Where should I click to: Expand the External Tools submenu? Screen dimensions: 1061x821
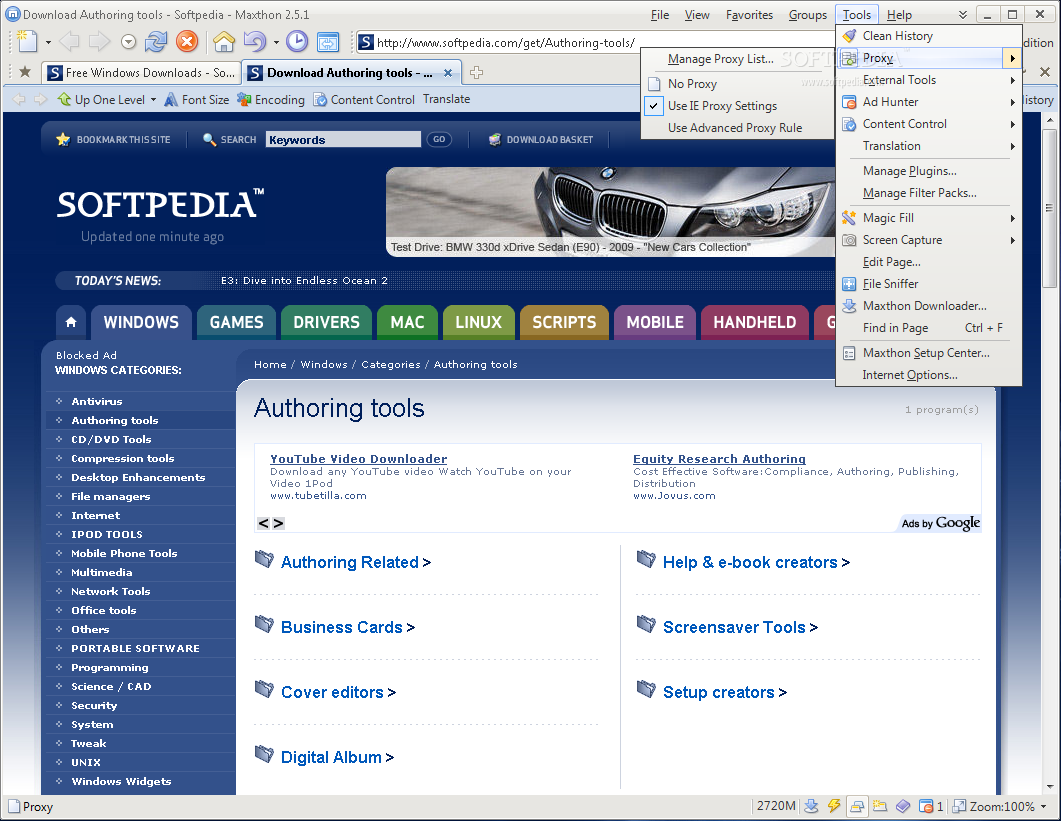(x=928, y=80)
